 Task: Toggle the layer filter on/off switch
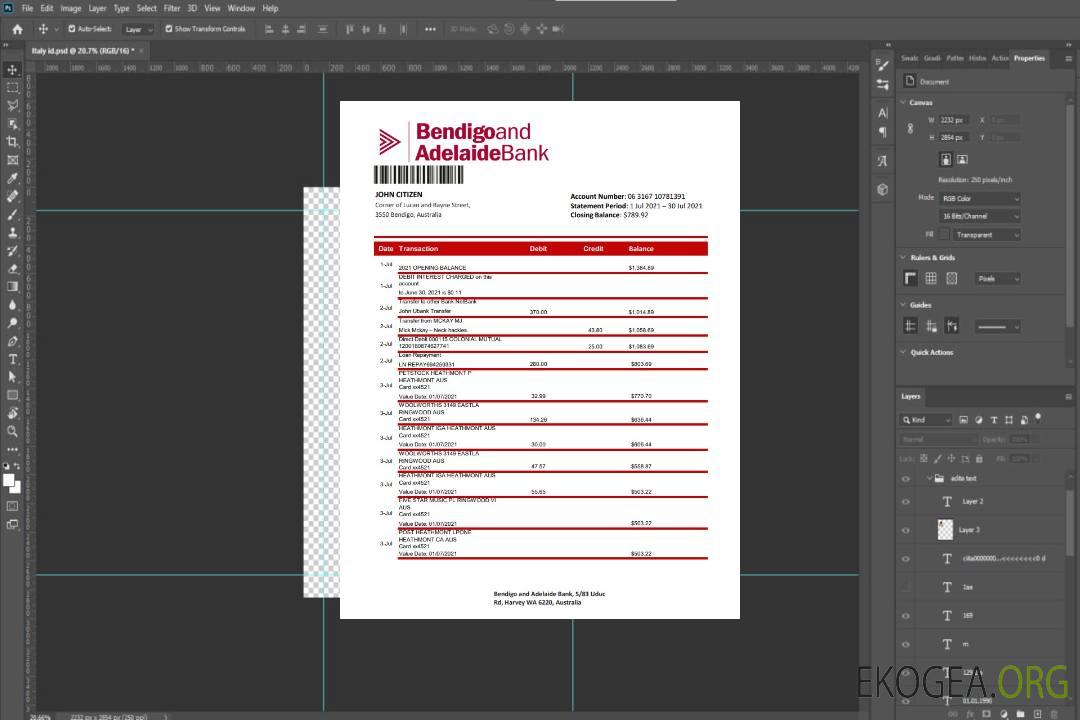1038,418
